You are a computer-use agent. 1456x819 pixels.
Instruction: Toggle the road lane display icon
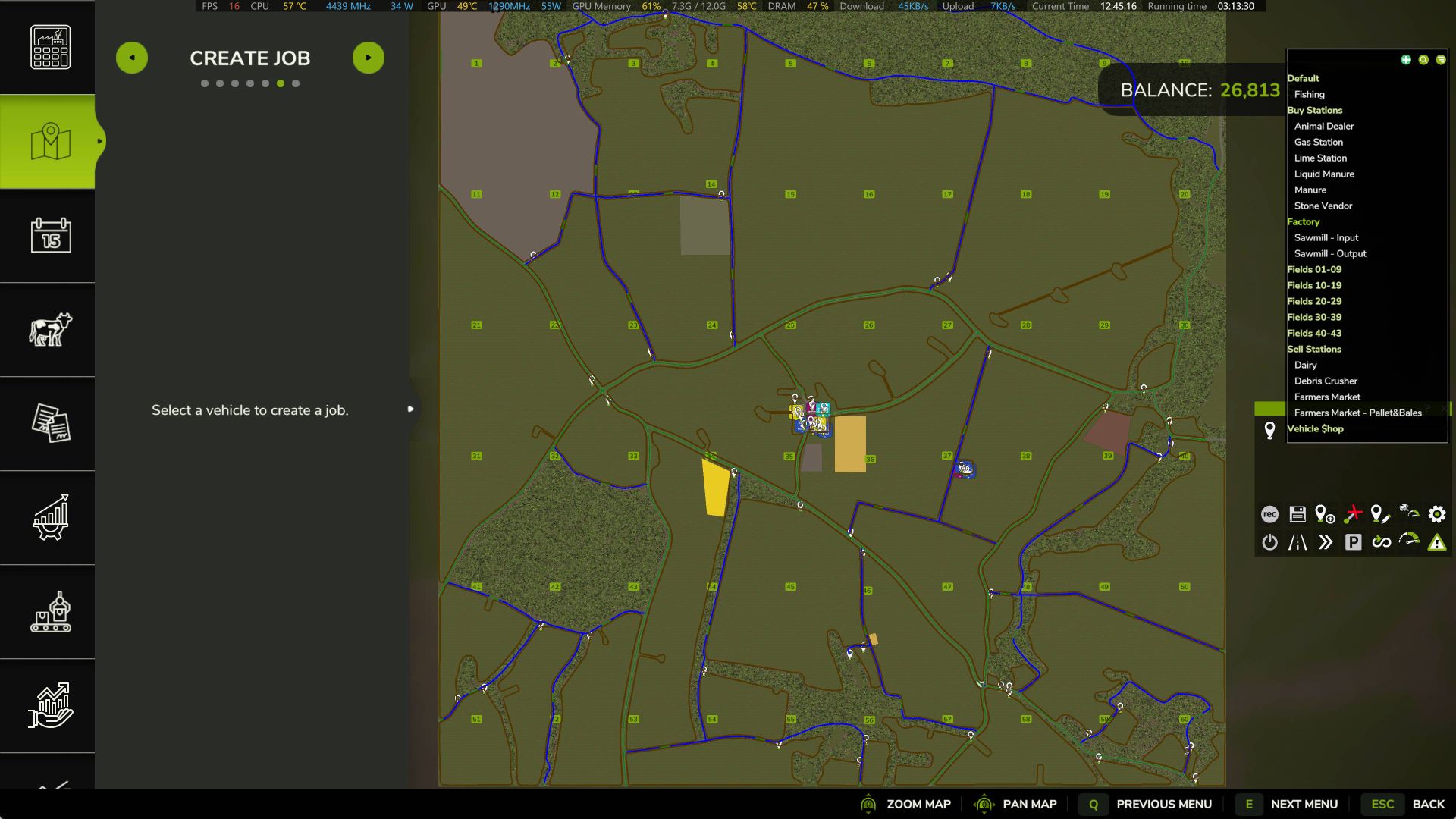point(1298,542)
